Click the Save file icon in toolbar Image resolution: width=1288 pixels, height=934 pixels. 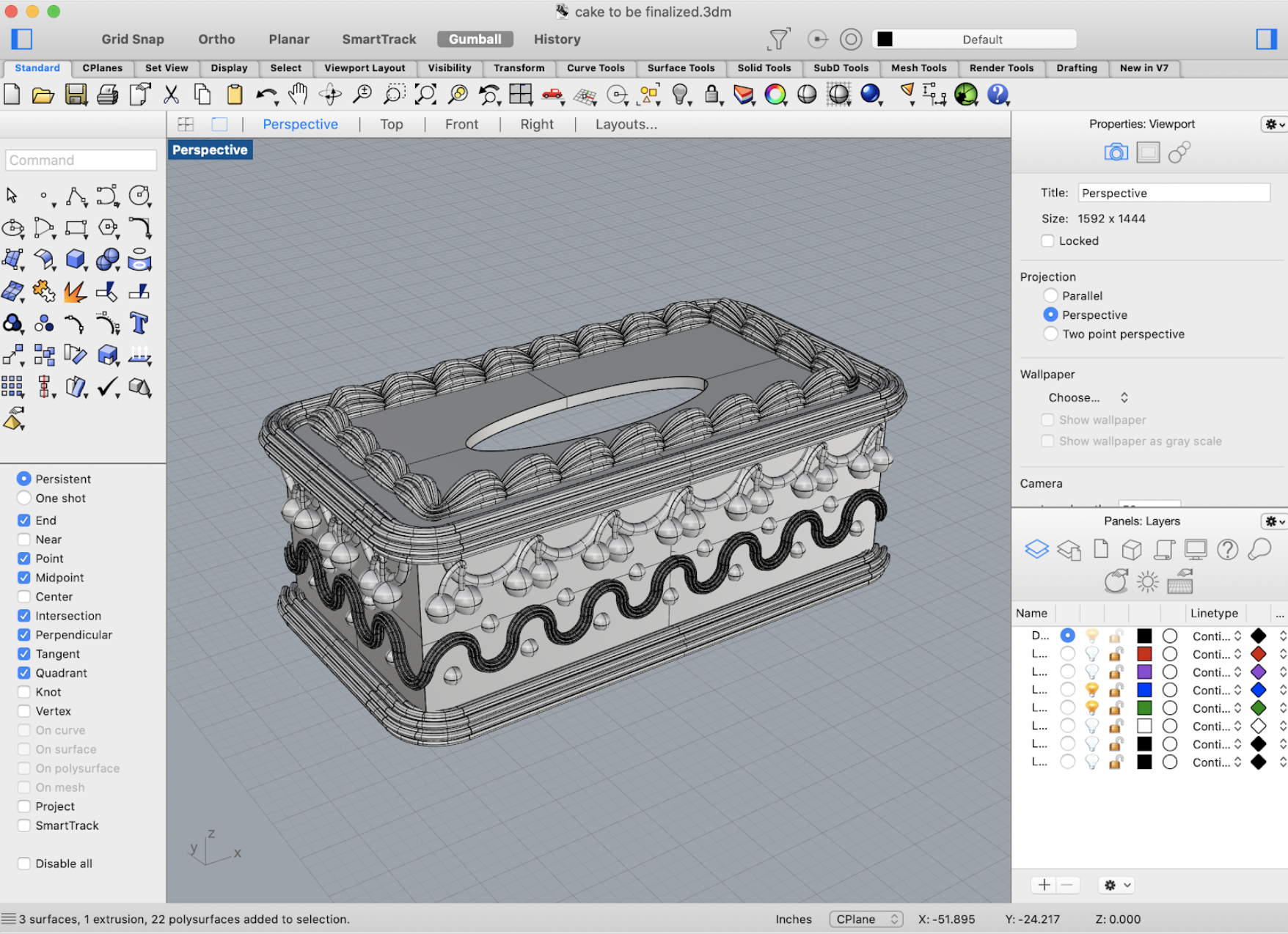click(x=76, y=95)
